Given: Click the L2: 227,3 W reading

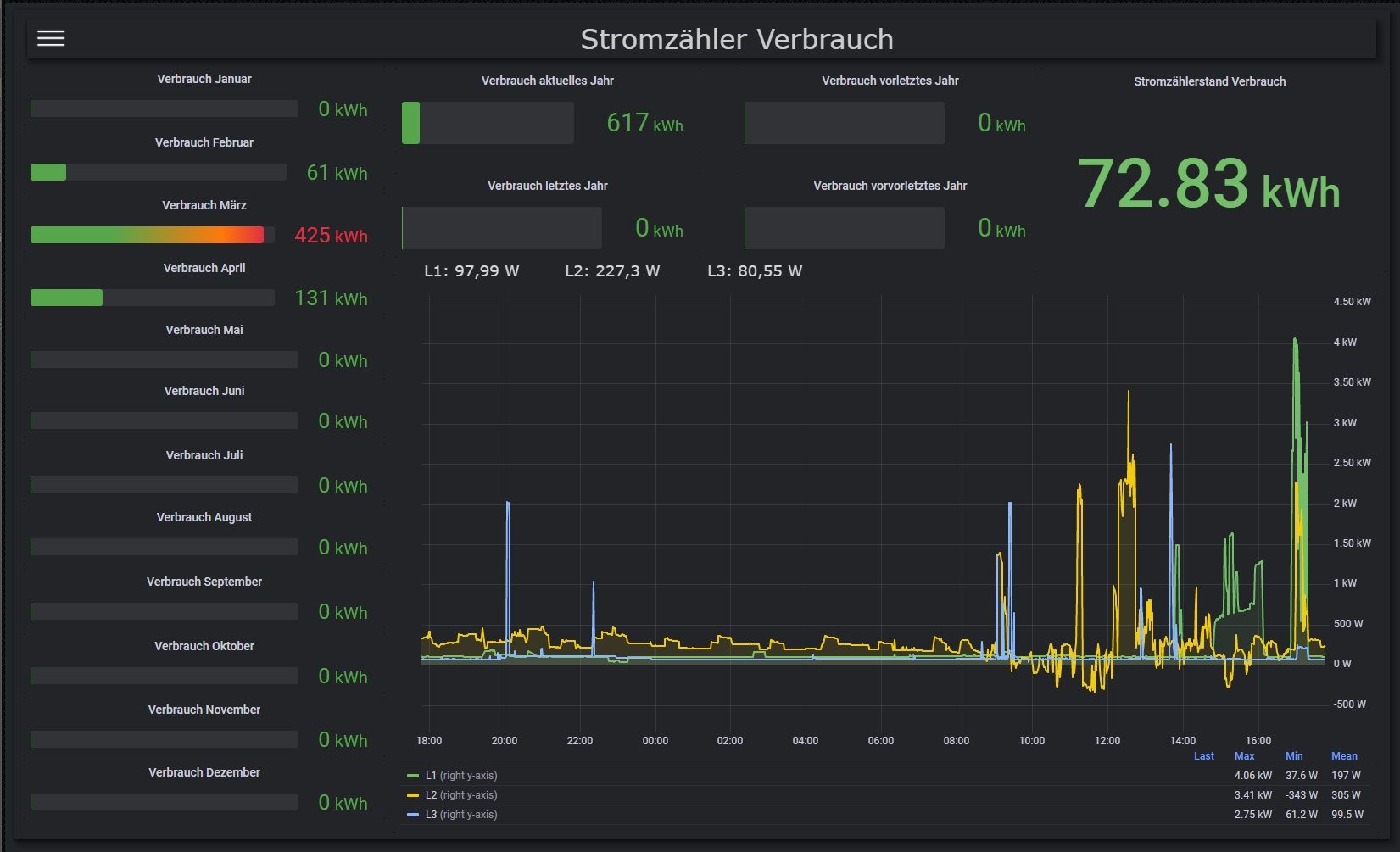Looking at the screenshot, I should (612, 271).
